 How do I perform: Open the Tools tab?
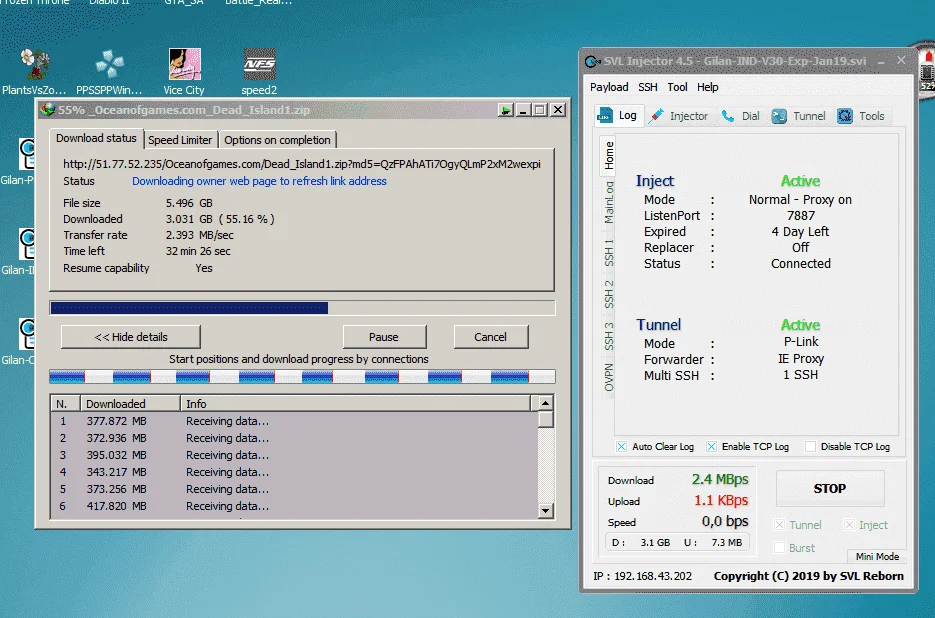coord(861,116)
